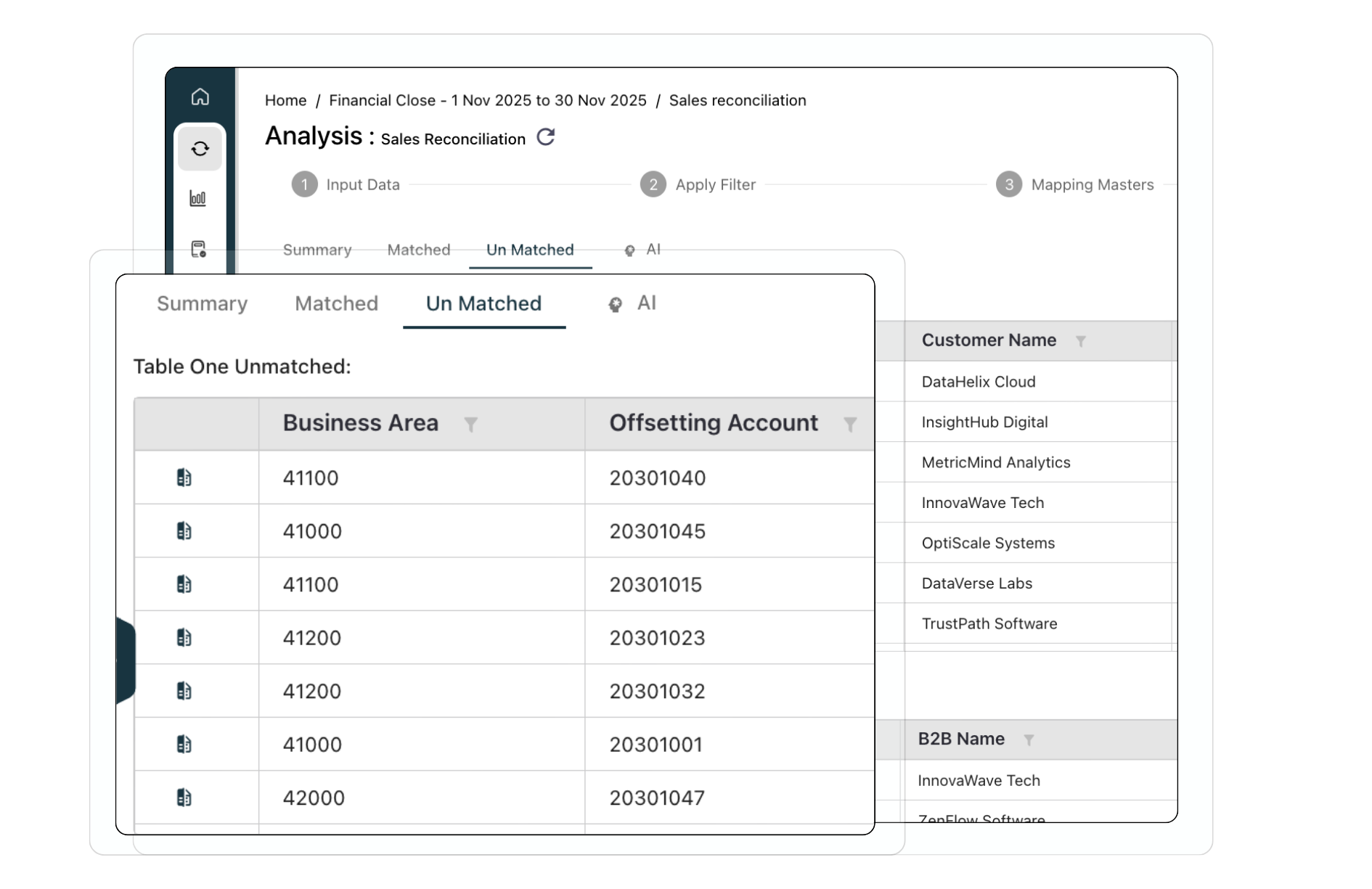Click the row icon for account 20301023
1372x889 pixels.
184,638
